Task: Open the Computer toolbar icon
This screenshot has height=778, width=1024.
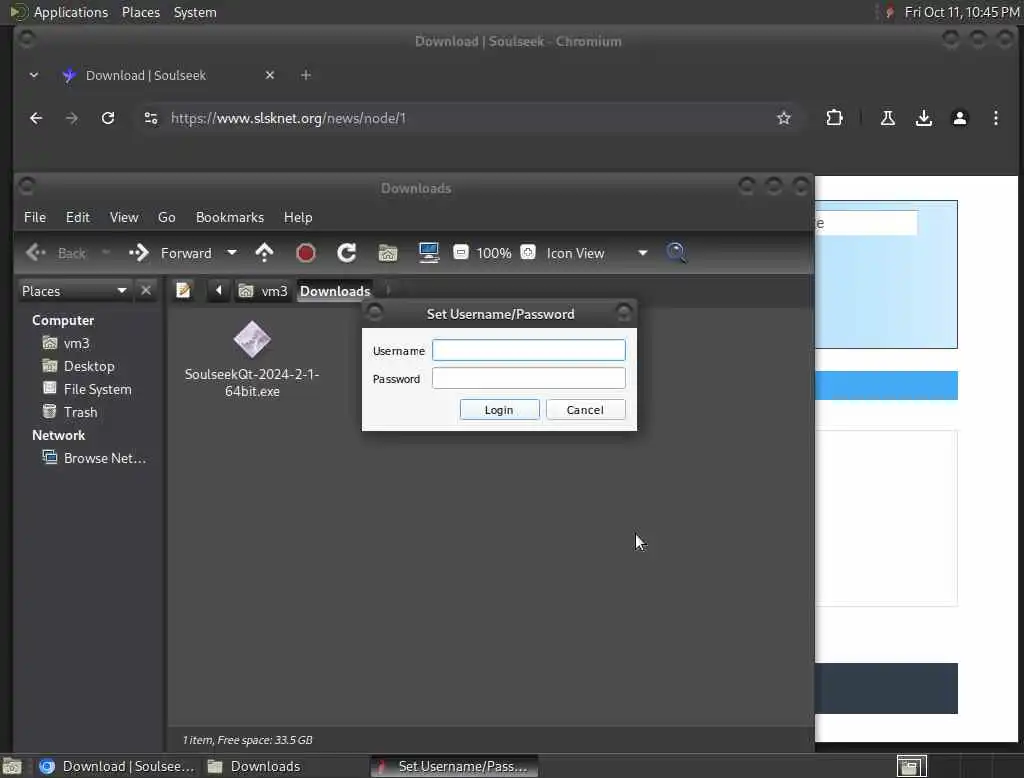Action: coord(429,253)
